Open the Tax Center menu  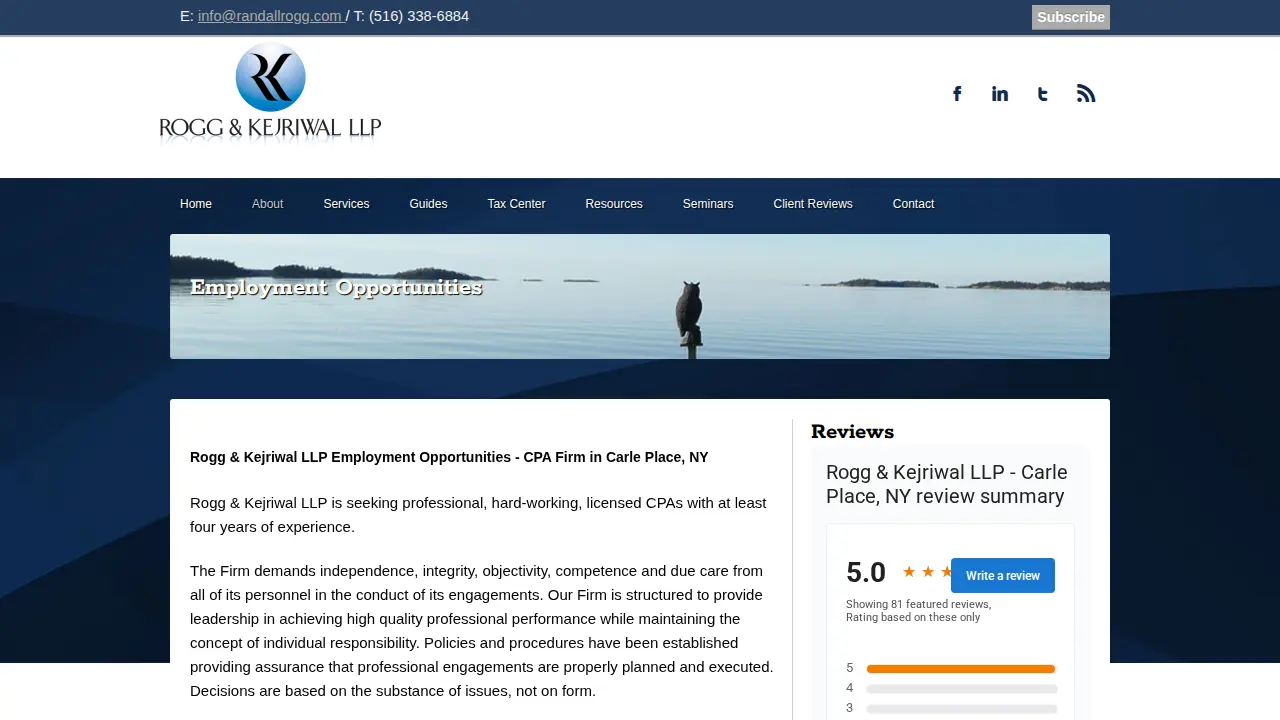[x=516, y=204]
